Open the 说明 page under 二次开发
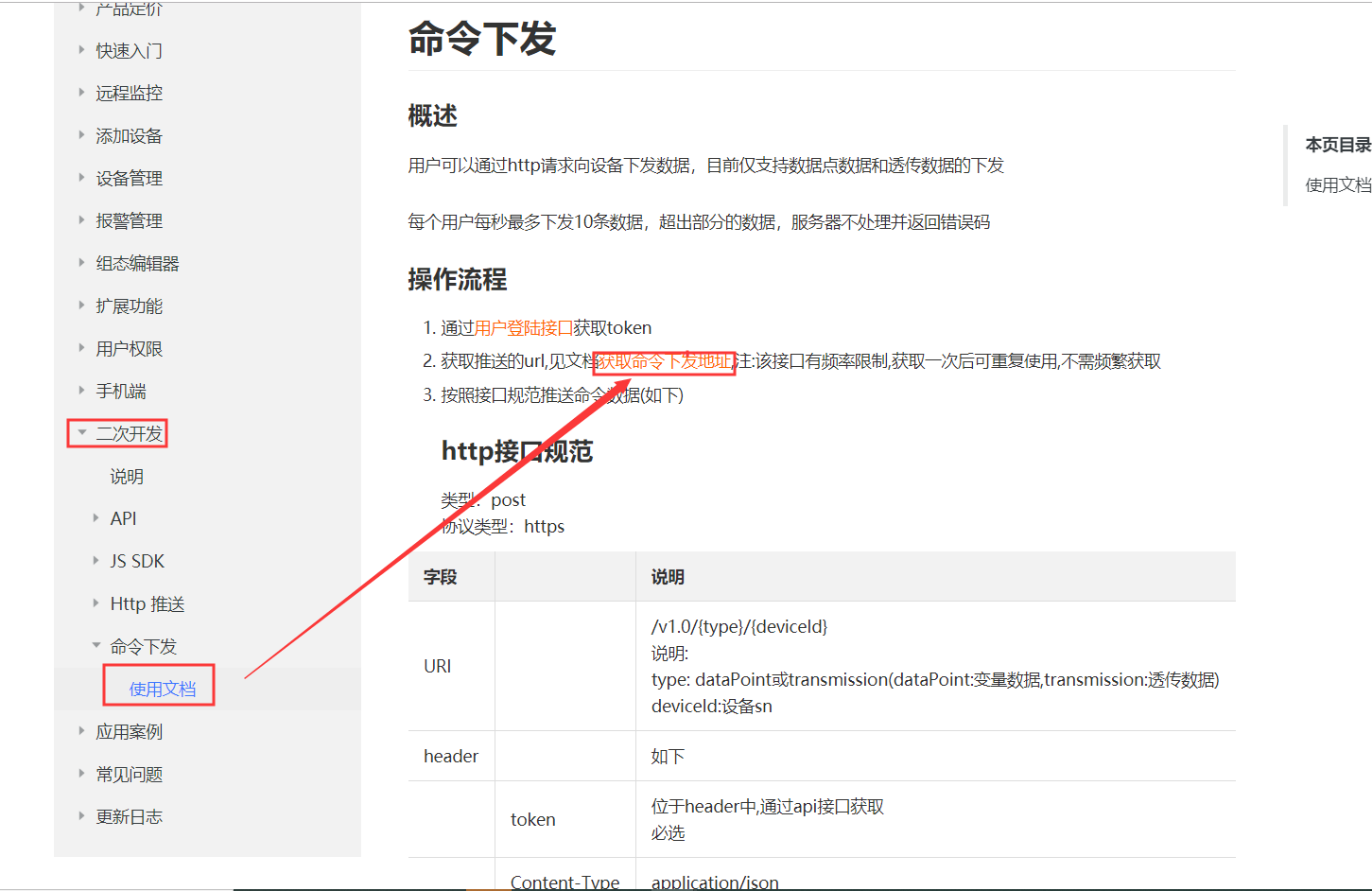This screenshot has height=891, width=1372. [127, 477]
